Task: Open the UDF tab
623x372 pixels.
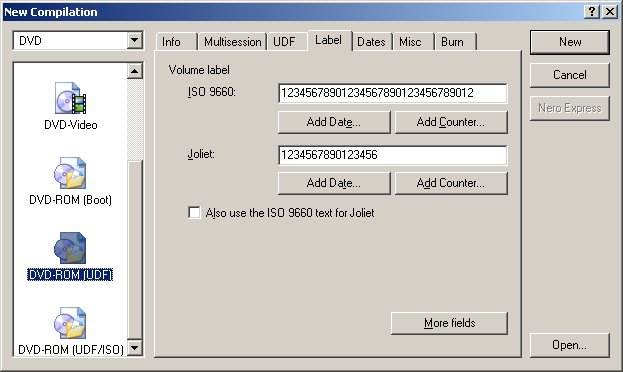Action: [x=287, y=42]
